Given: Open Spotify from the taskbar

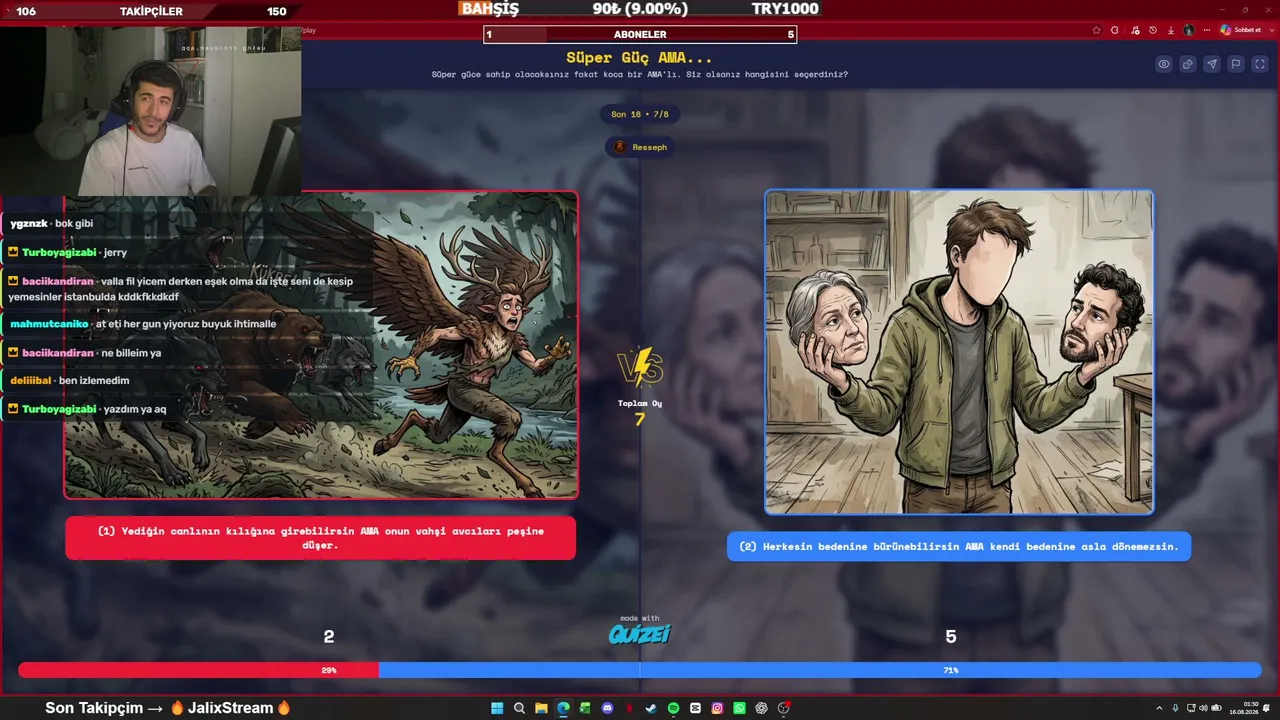Looking at the screenshot, I should coord(673,708).
